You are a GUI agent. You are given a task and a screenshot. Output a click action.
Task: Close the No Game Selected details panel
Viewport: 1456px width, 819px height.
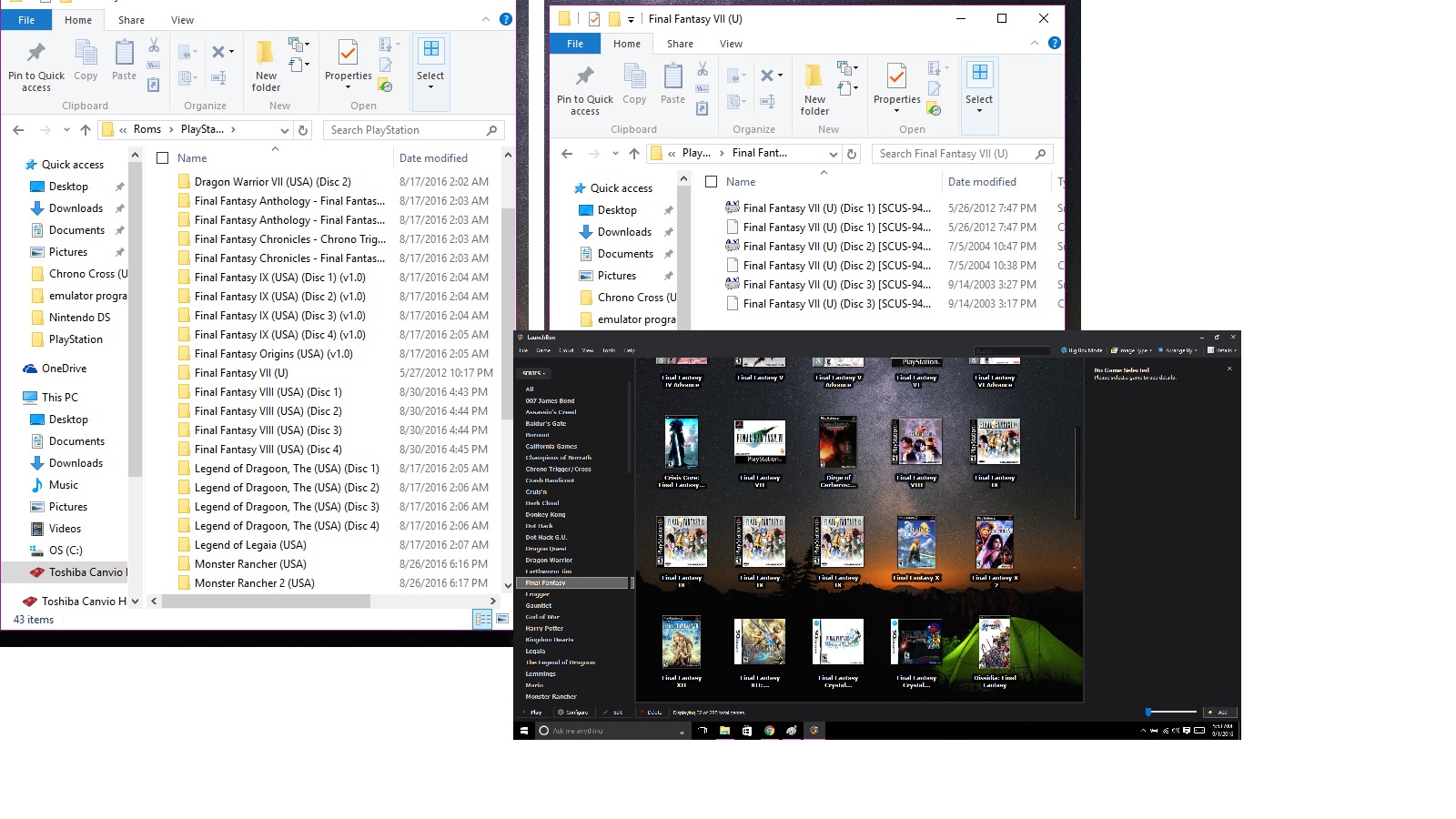click(1229, 369)
